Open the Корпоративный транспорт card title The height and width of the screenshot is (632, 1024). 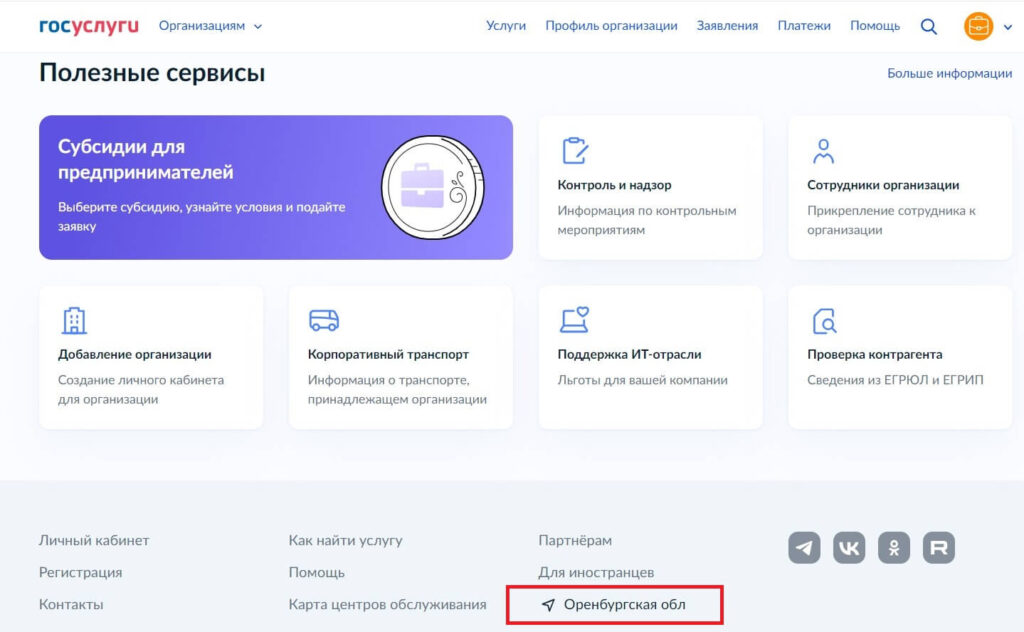point(388,354)
